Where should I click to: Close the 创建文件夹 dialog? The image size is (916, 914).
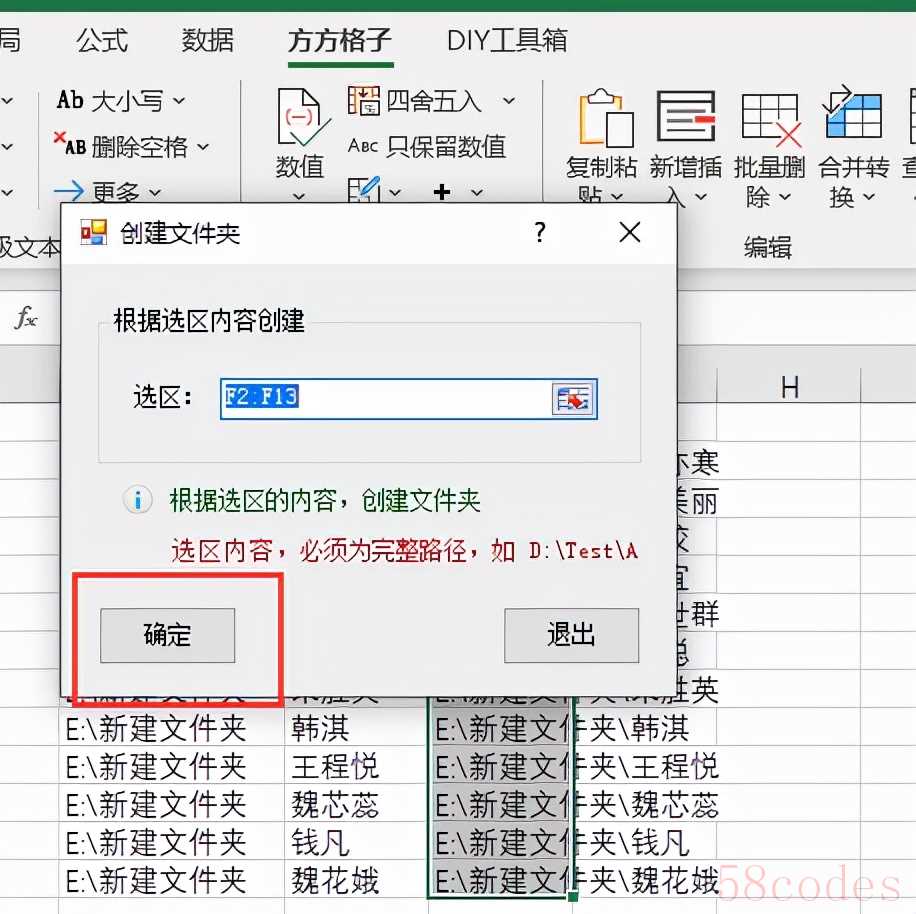pyautogui.click(x=630, y=233)
